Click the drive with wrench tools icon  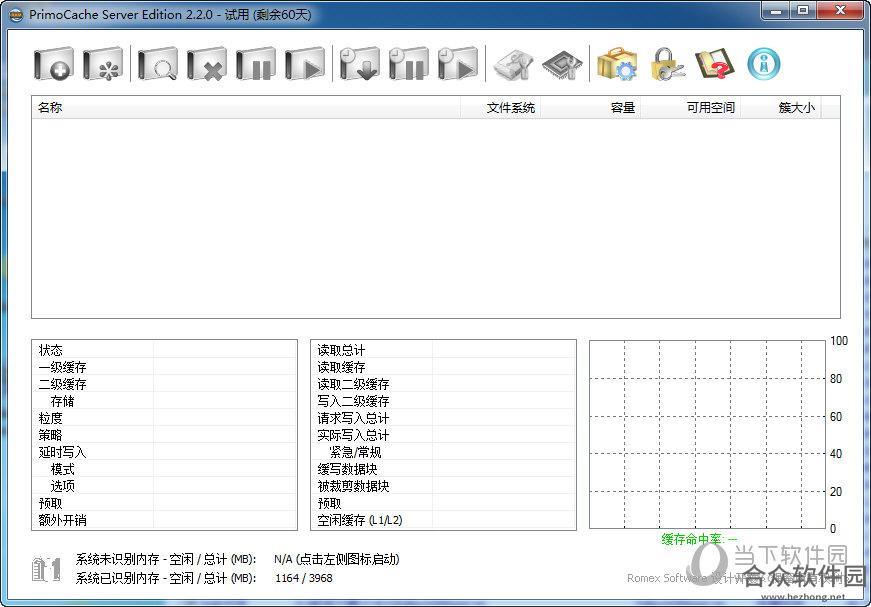[x=513, y=64]
